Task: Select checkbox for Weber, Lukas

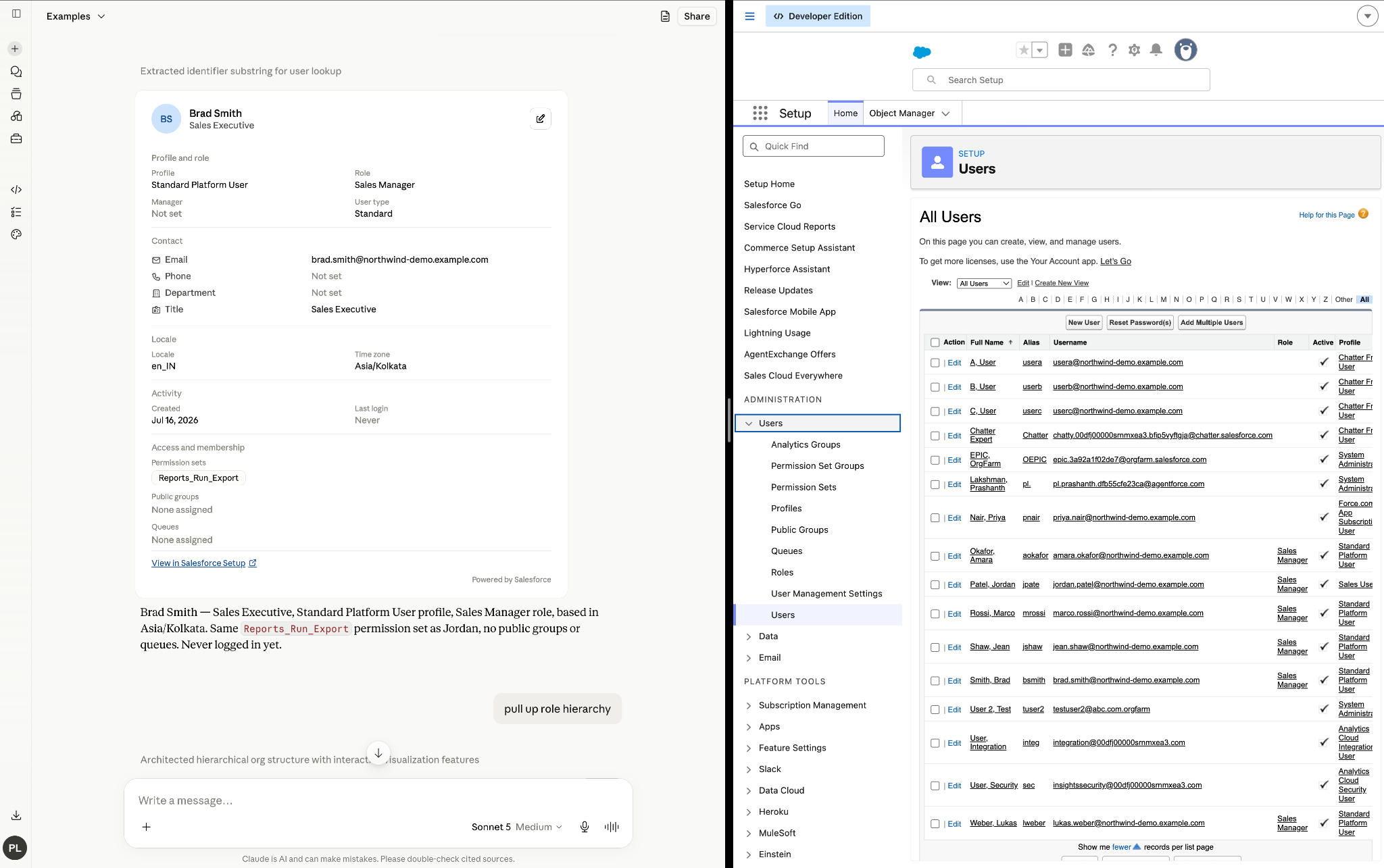Action: click(x=935, y=823)
